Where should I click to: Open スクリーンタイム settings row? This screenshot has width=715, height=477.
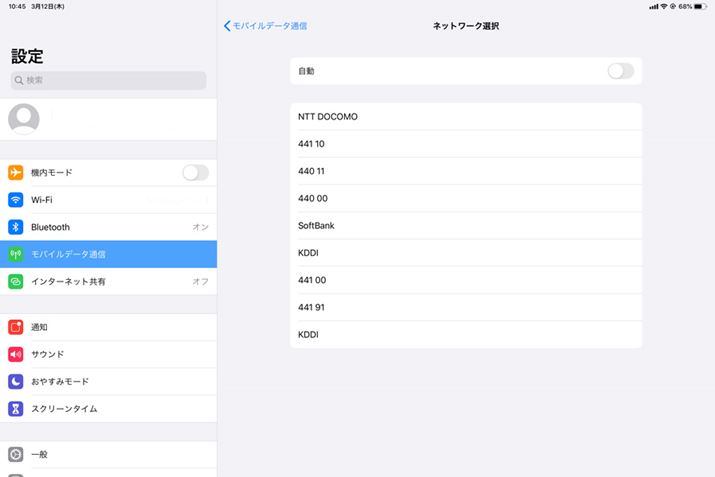109,409
